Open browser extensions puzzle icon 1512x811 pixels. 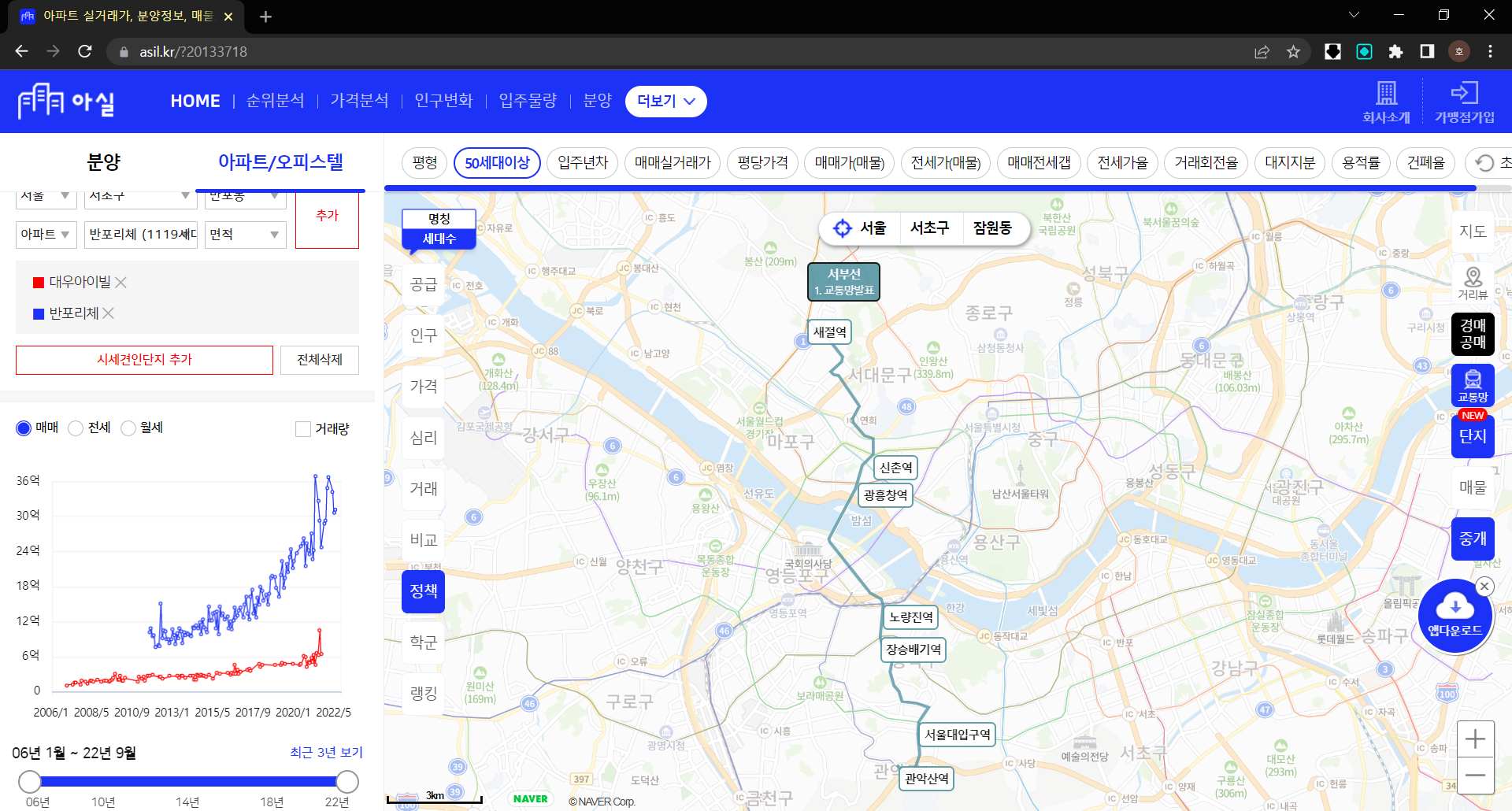[x=1395, y=51]
